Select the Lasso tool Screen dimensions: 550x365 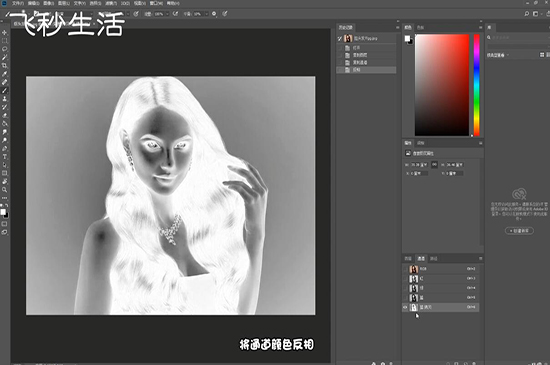[x=5, y=49]
